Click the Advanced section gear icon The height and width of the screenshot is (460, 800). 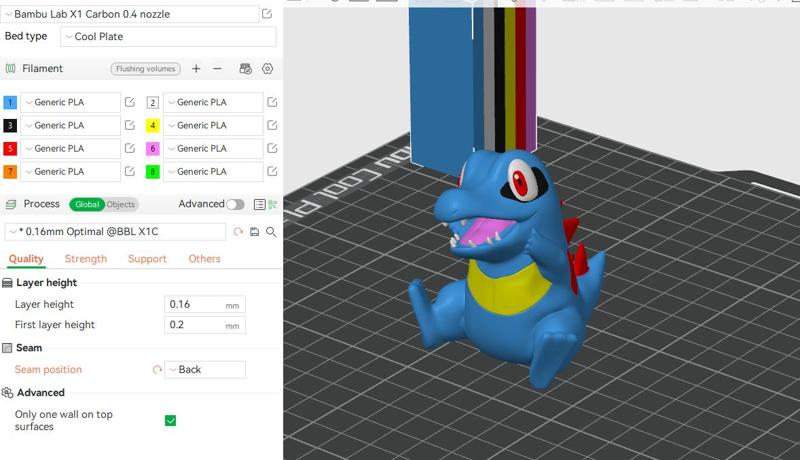tap(7, 393)
